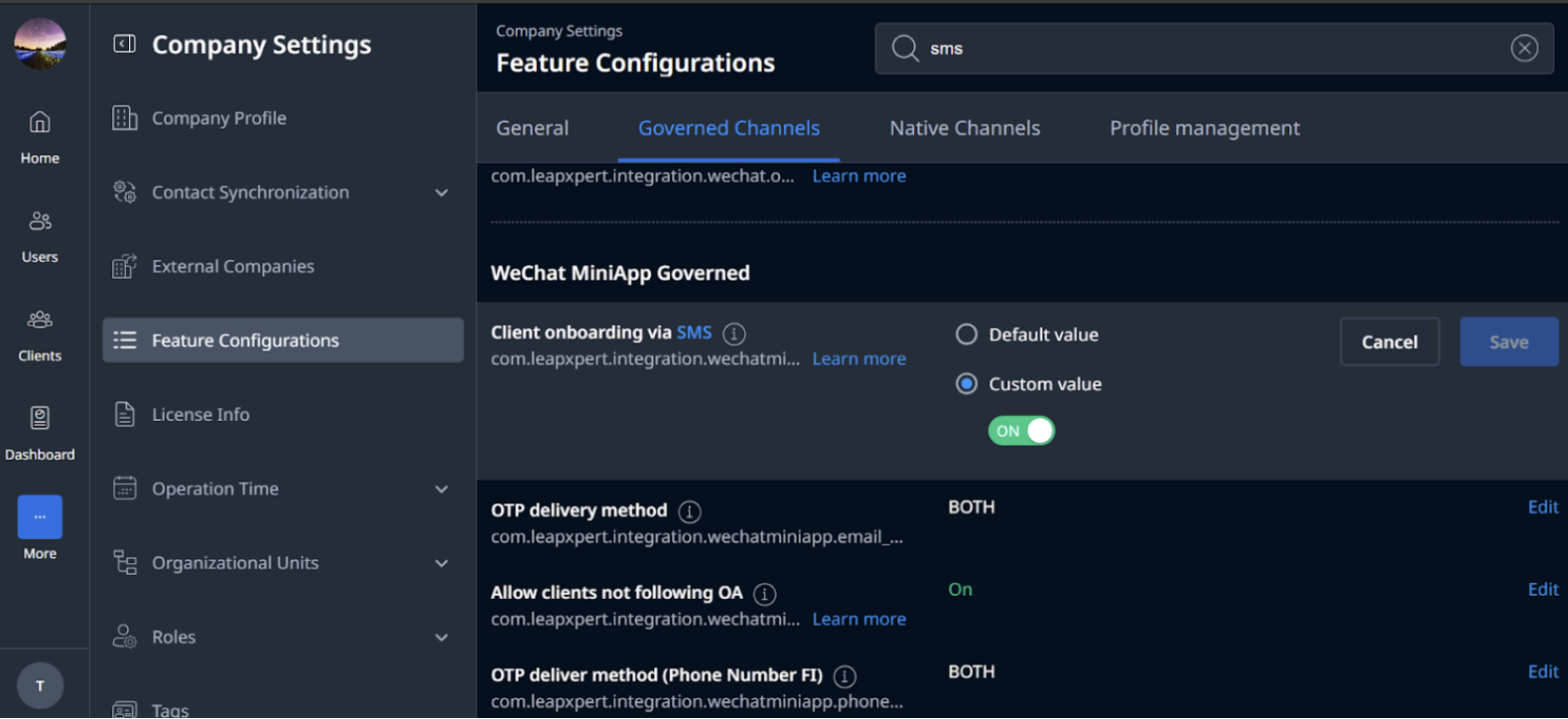Open the Dashboard icon
This screenshot has width=1568, height=719.
tap(40, 418)
